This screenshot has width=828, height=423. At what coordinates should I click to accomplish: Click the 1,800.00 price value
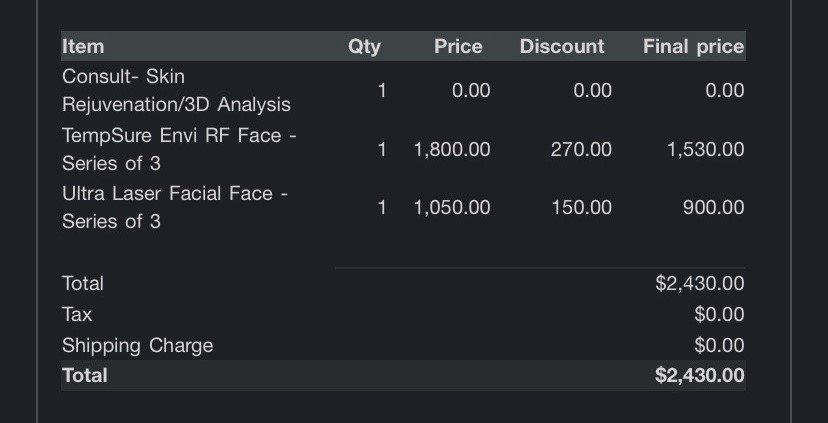[452, 149]
